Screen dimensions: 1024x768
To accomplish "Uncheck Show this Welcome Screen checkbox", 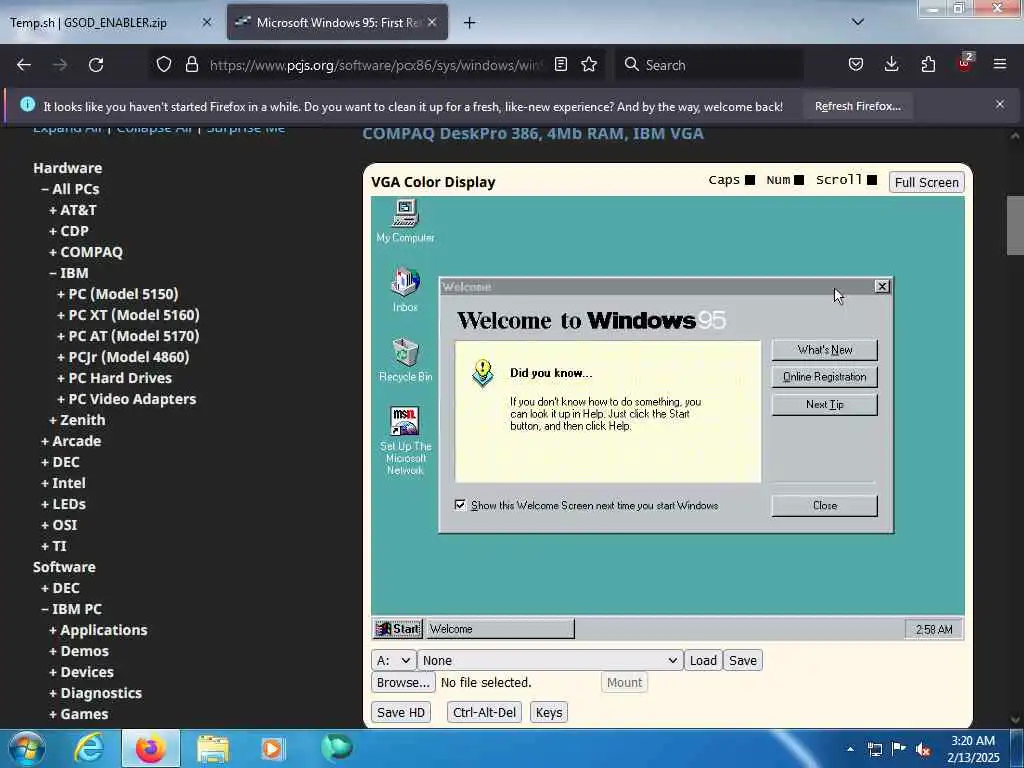I will 460,505.
